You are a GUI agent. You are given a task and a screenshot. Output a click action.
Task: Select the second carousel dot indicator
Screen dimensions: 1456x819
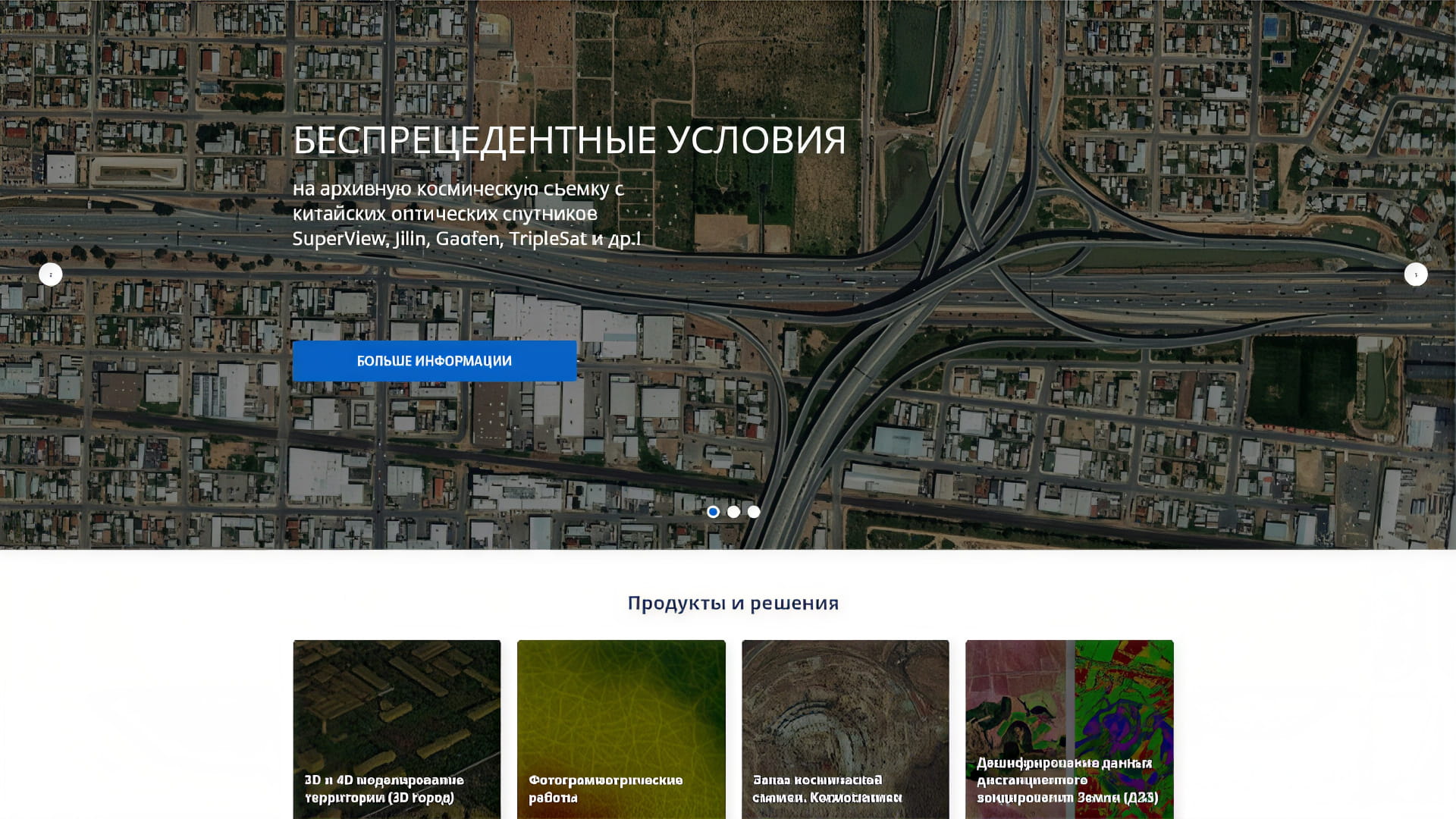tap(733, 512)
